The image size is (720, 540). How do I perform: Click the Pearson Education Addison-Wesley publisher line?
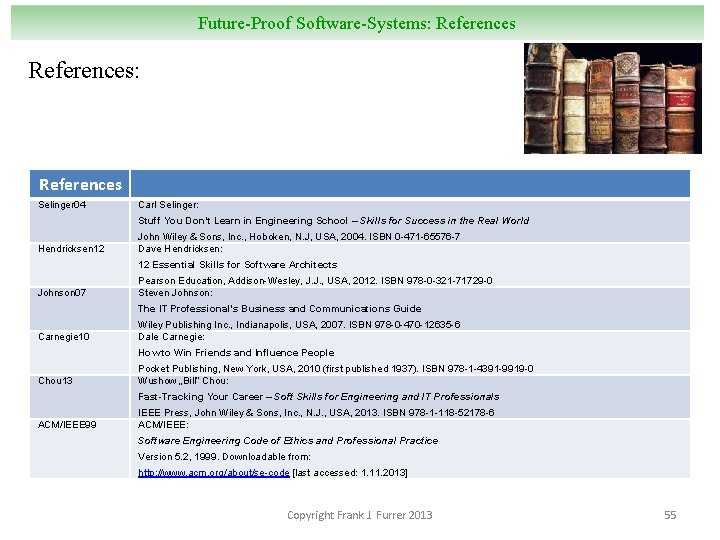point(315,281)
